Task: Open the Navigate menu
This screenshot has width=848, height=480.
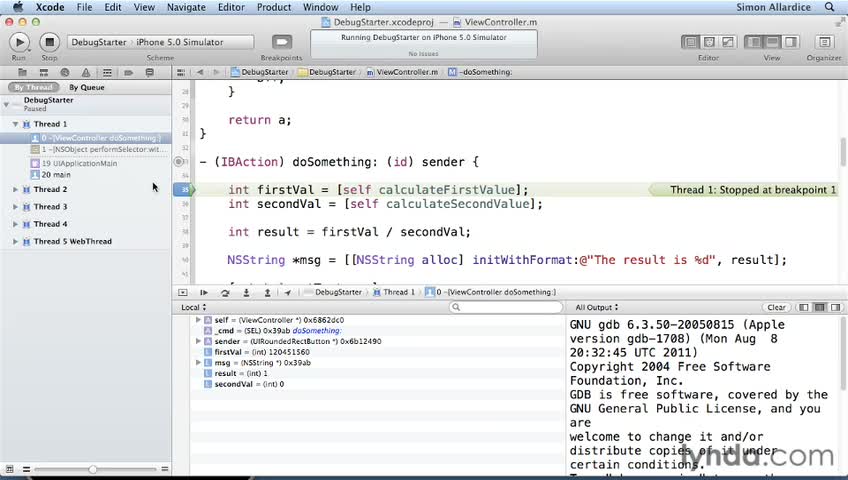Action: click(x=186, y=8)
